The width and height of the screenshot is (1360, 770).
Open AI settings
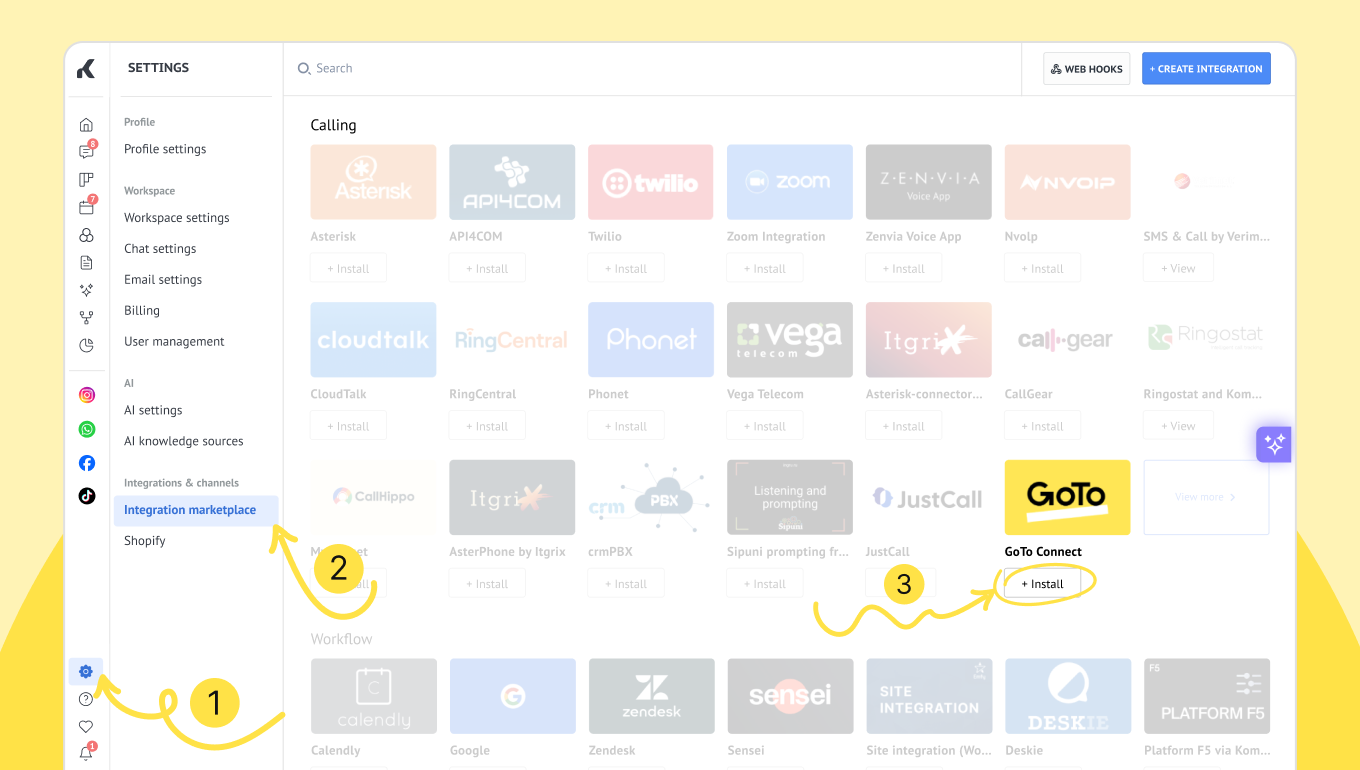[153, 411]
